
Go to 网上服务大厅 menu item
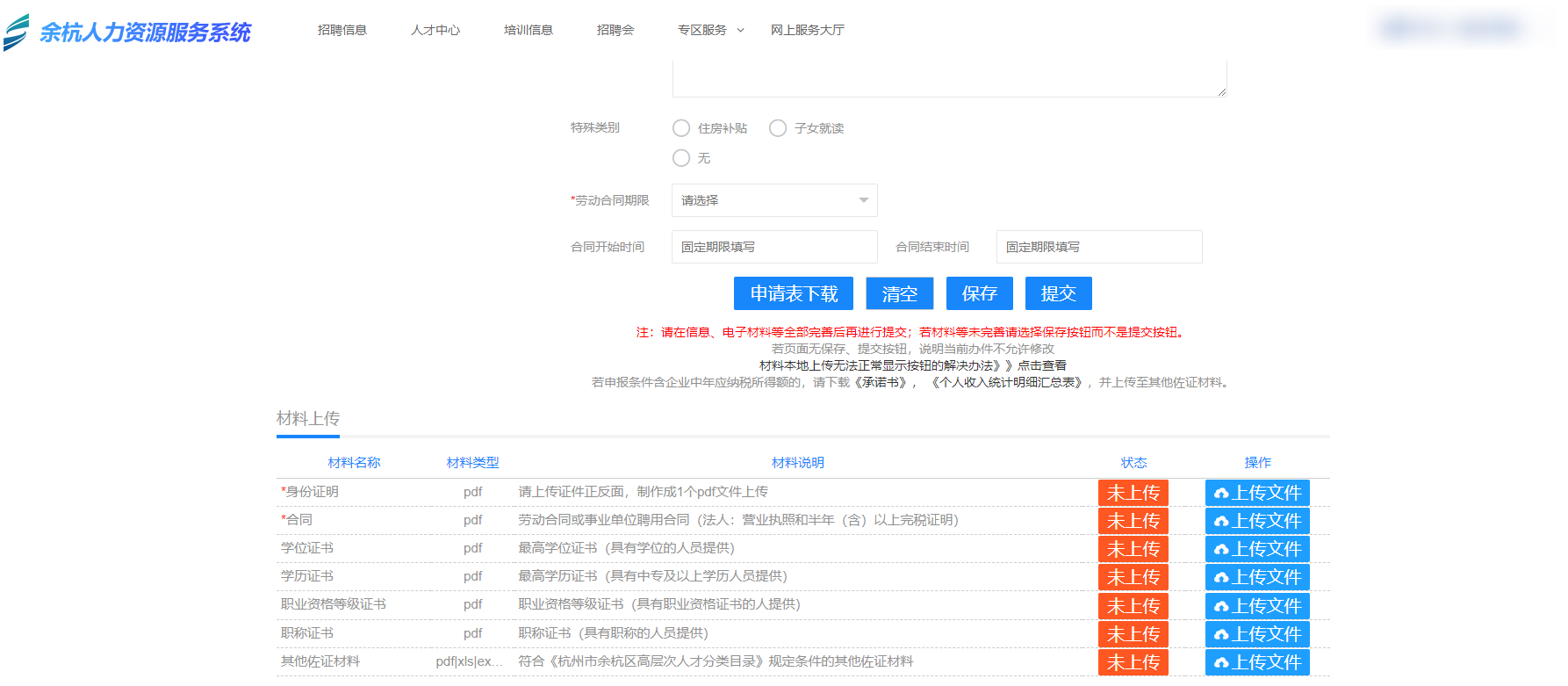click(807, 30)
